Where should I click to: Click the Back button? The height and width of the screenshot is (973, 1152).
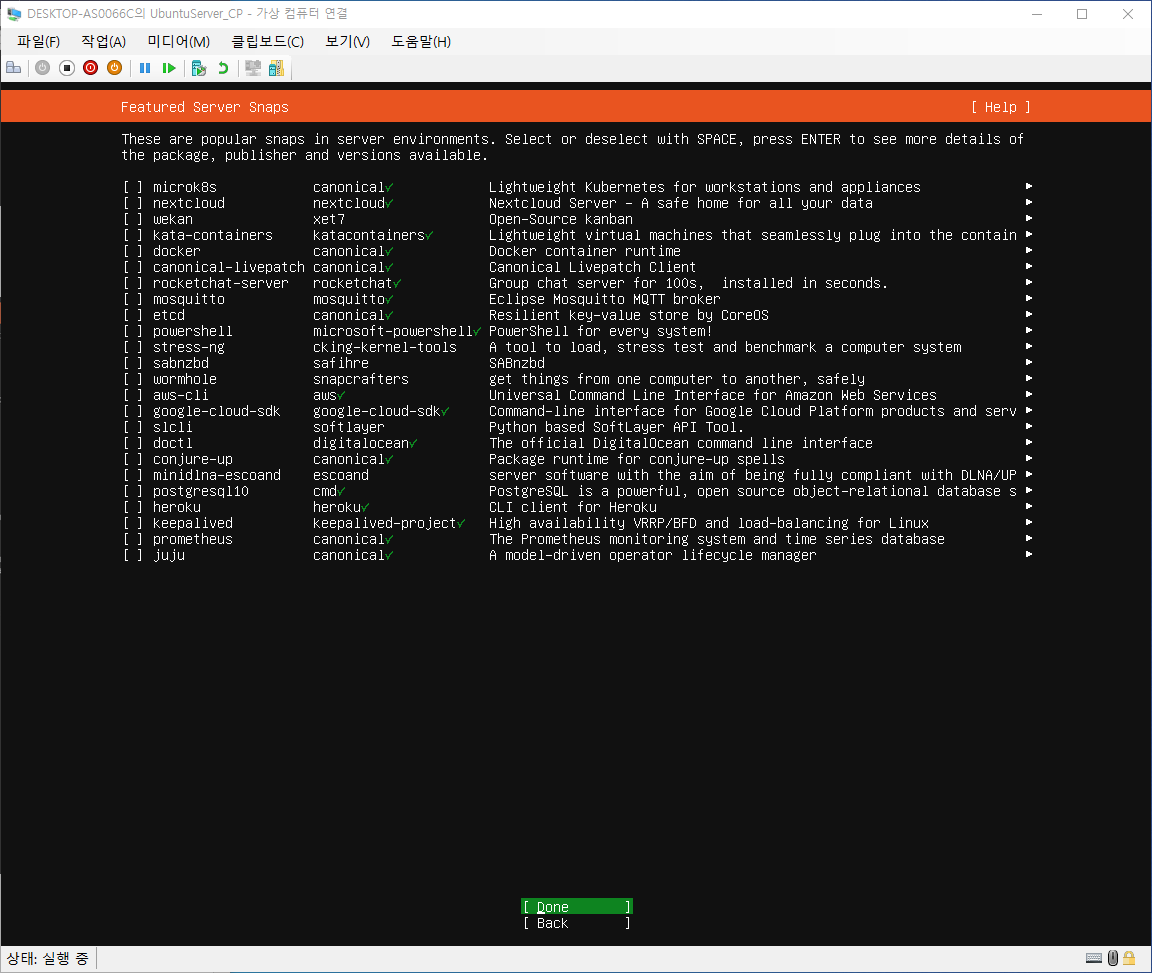tap(577, 924)
